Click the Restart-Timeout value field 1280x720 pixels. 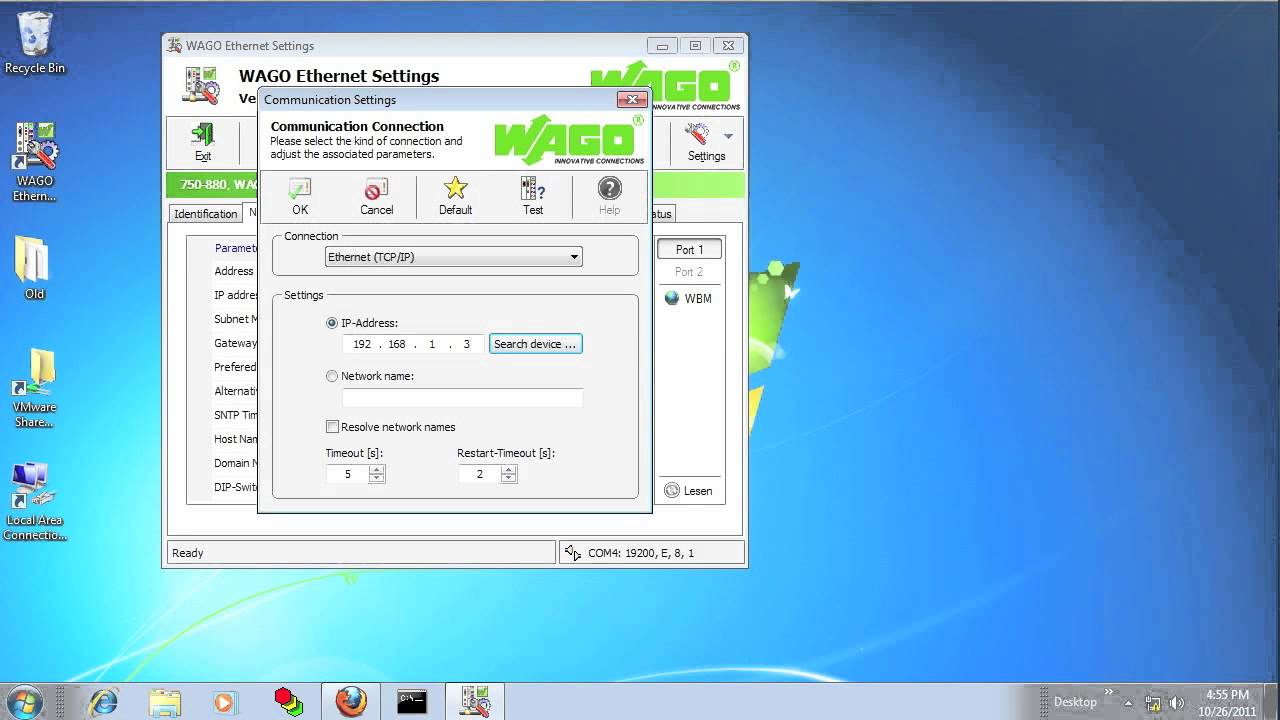479,474
